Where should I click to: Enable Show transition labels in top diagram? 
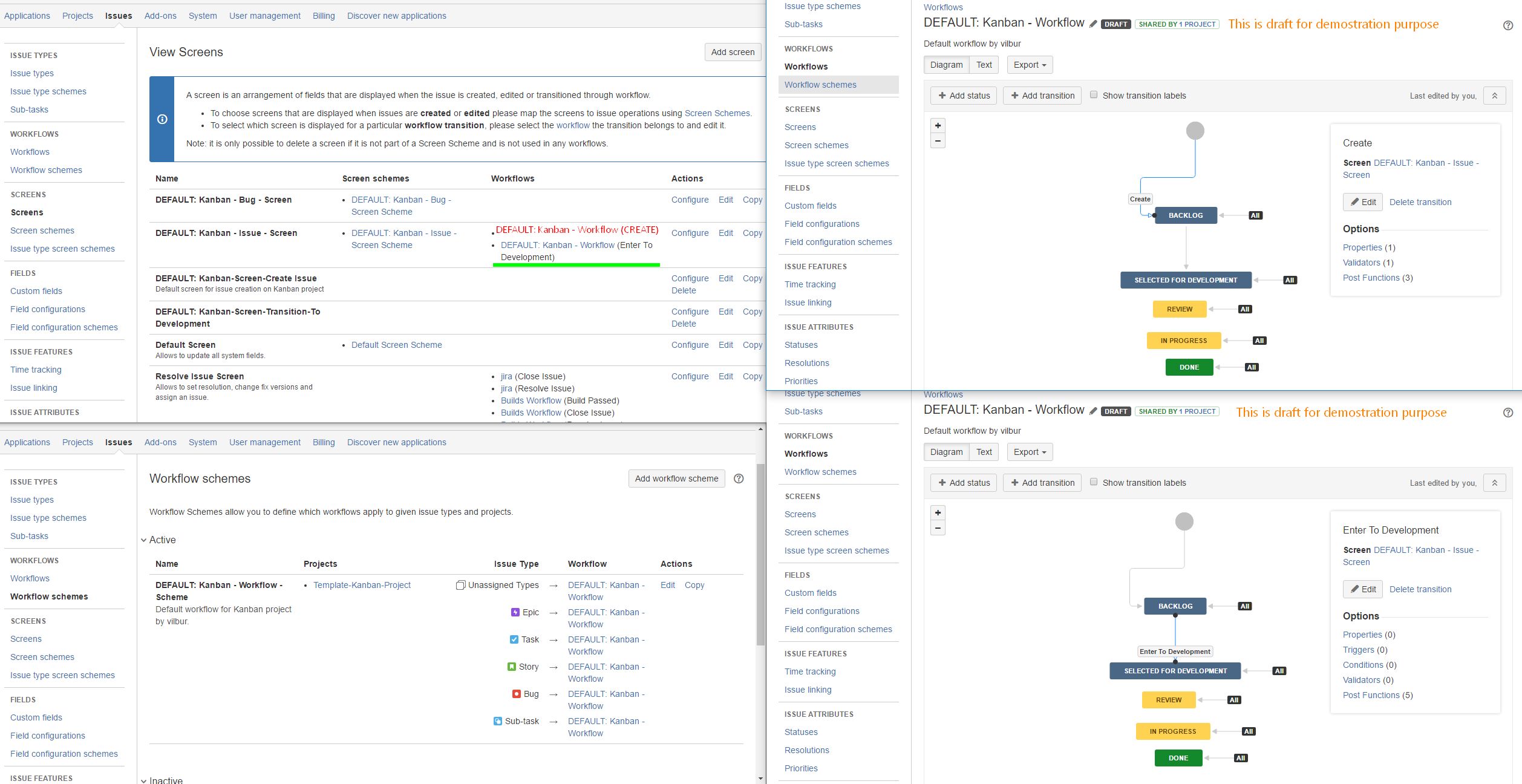[1094, 94]
